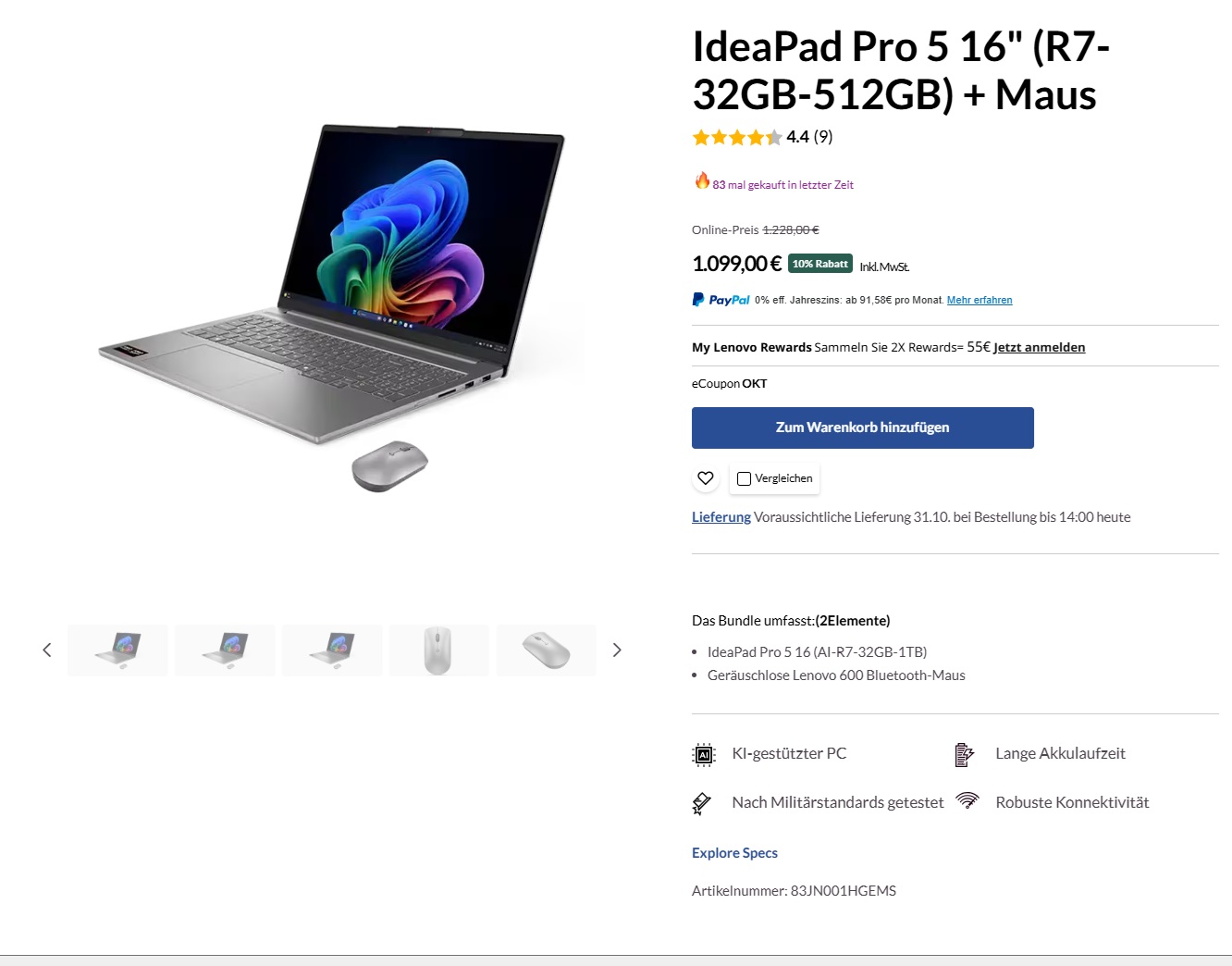This screenshot has width=1232, height=966.
Task: Click the Nach Militärstandards getestet icon
Action: point(702,803)
